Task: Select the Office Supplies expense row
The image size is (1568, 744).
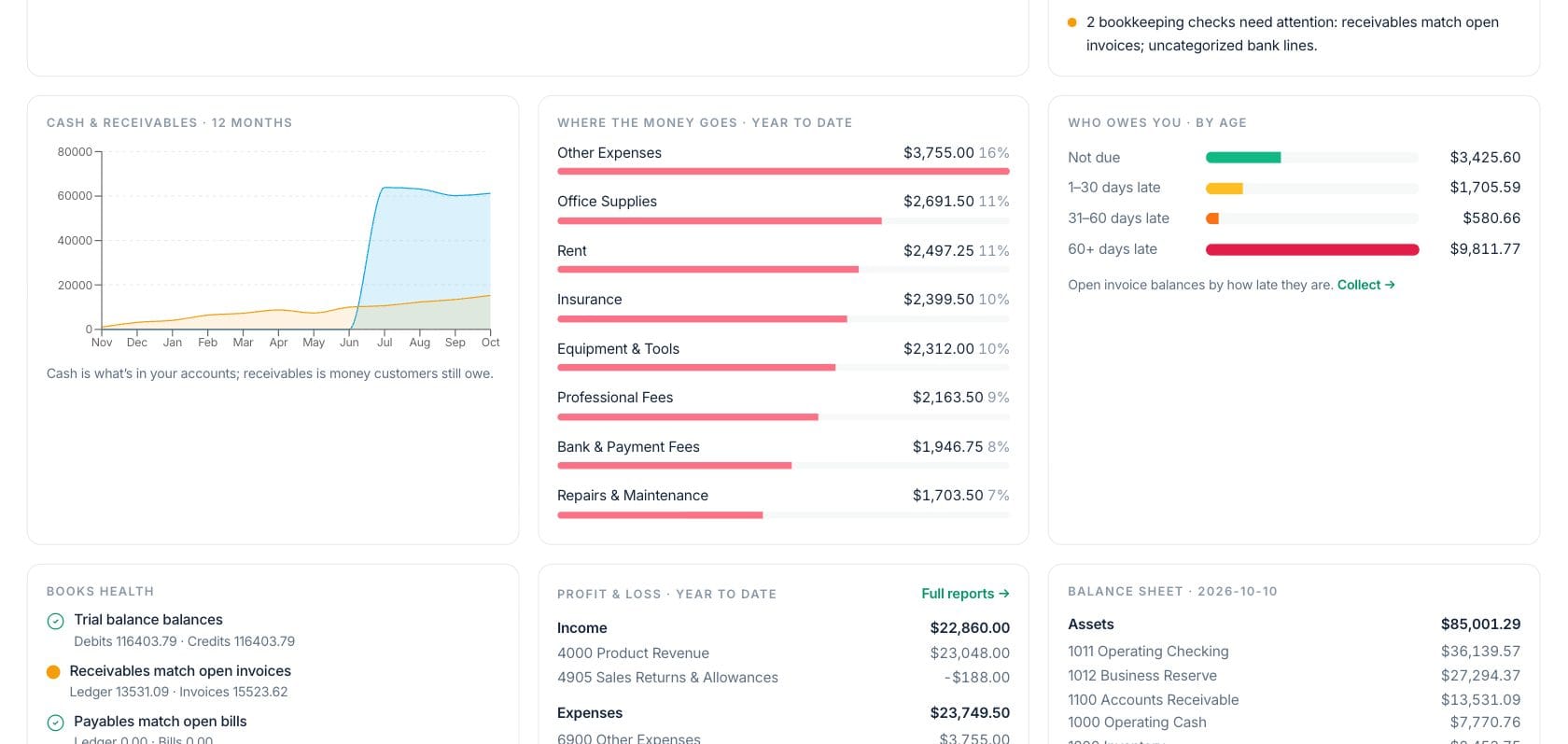Action: click(783, 209)
